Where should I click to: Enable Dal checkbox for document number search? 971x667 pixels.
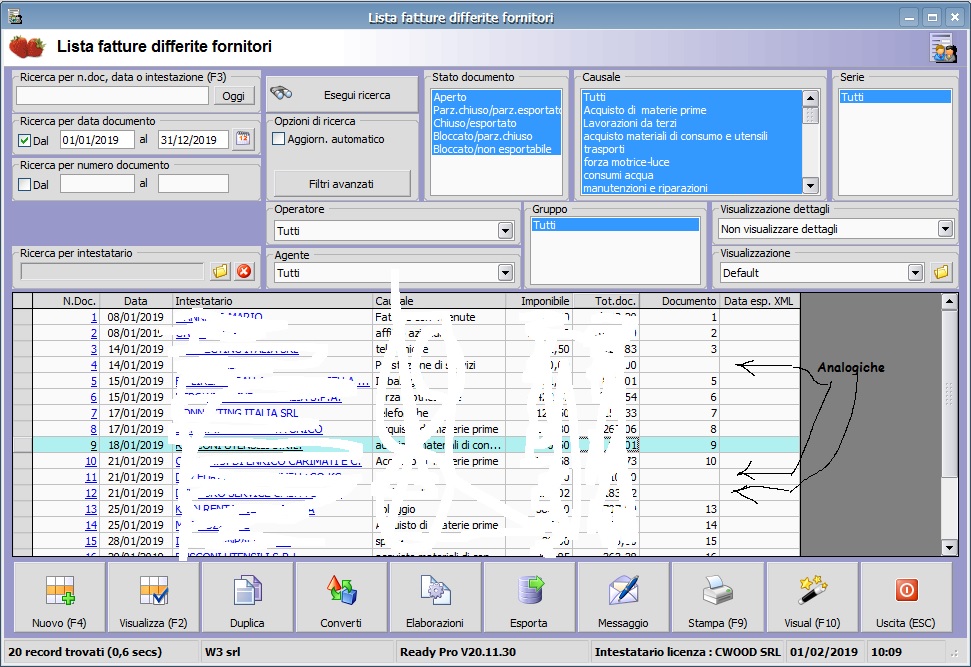point(25,184)
